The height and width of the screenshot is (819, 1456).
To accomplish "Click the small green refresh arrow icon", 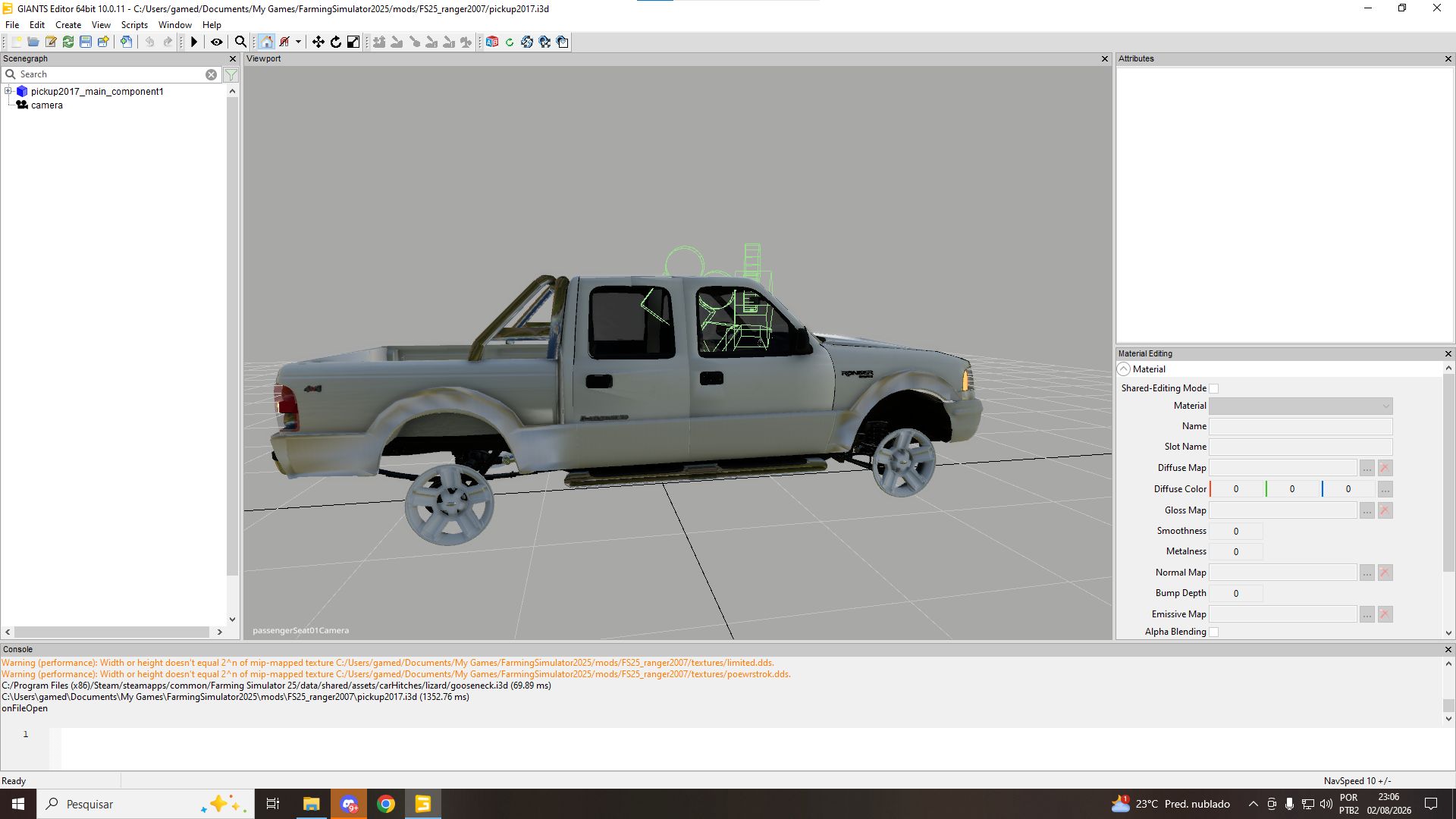I will (x=510, y=42).
